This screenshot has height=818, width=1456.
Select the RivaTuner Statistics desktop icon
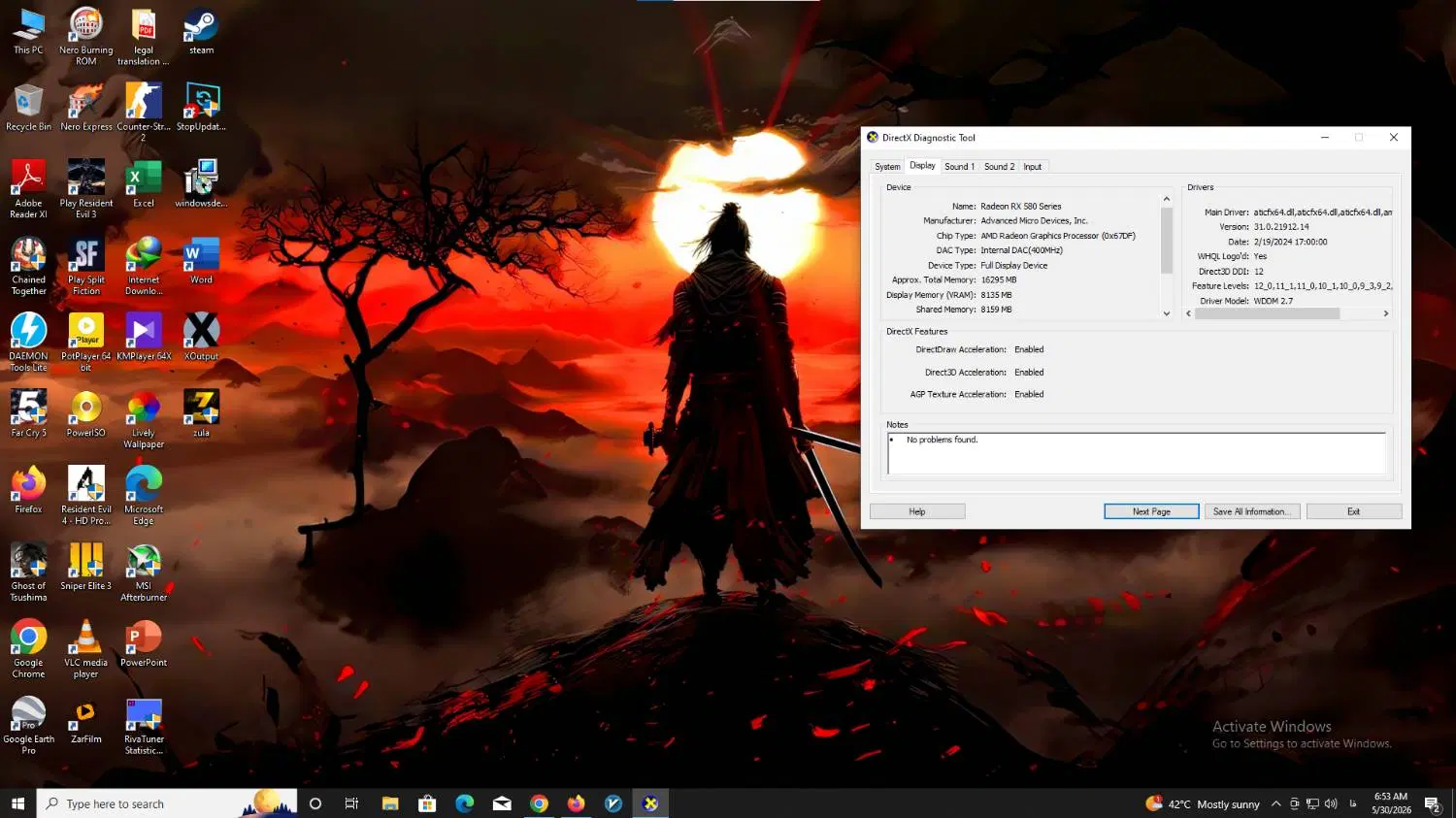[144, 726]
